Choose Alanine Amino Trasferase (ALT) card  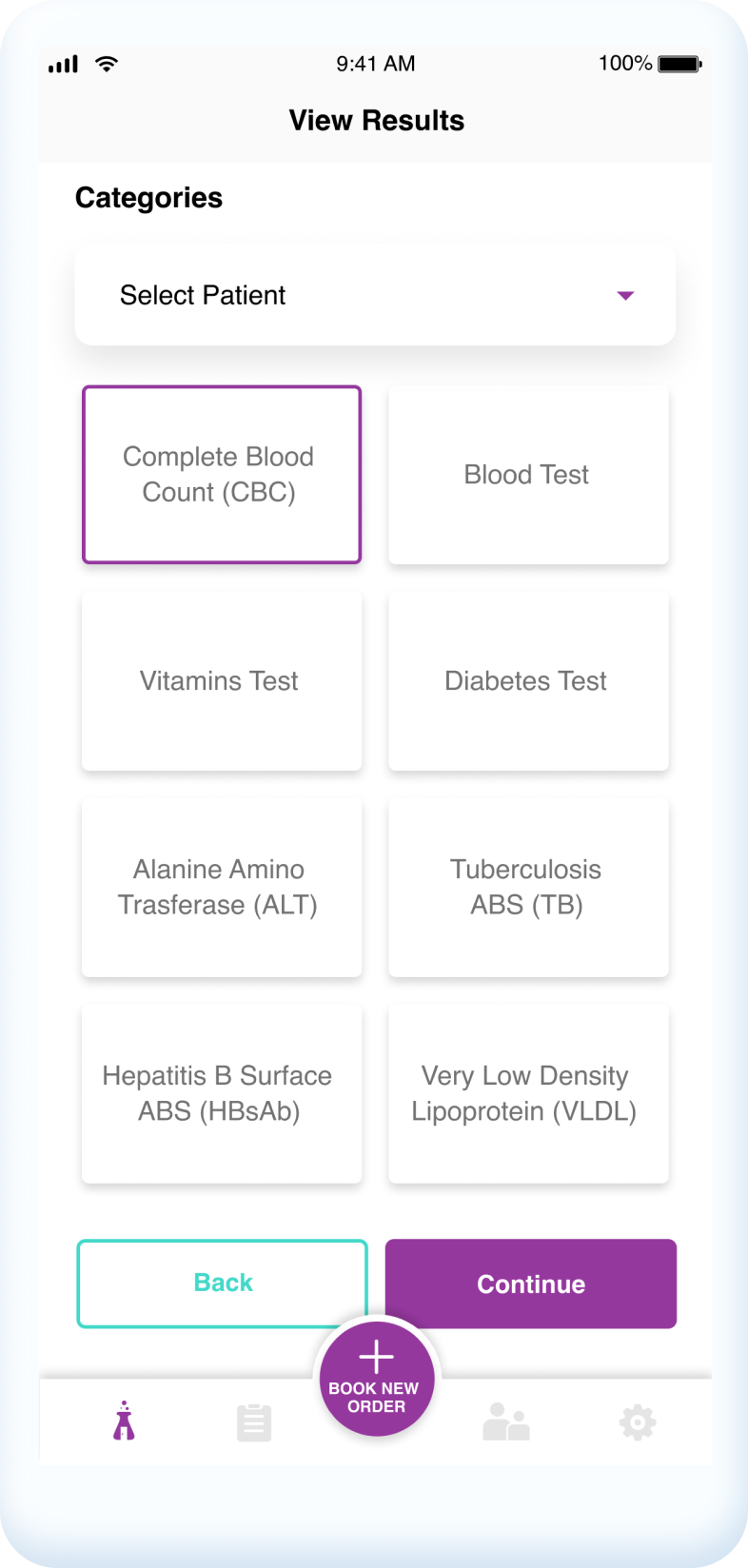click(x=222, y=888)
